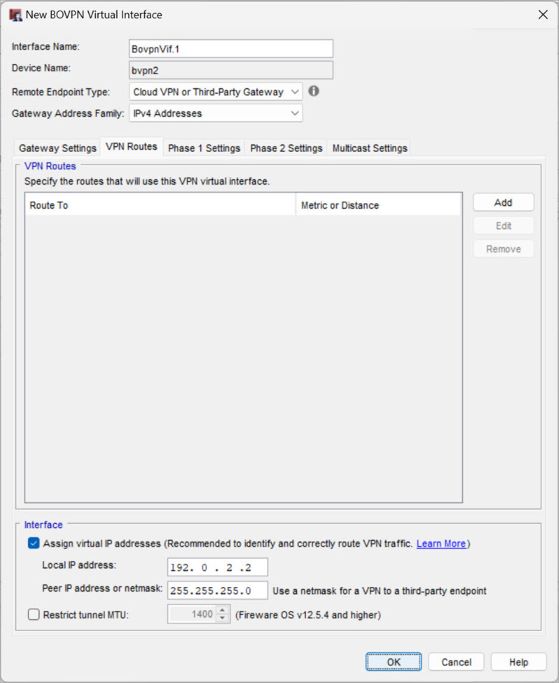Viewport: 559px width, 683px height.
Task: Click the Metric or Distance column header
Action: click(x=379, y=205)
